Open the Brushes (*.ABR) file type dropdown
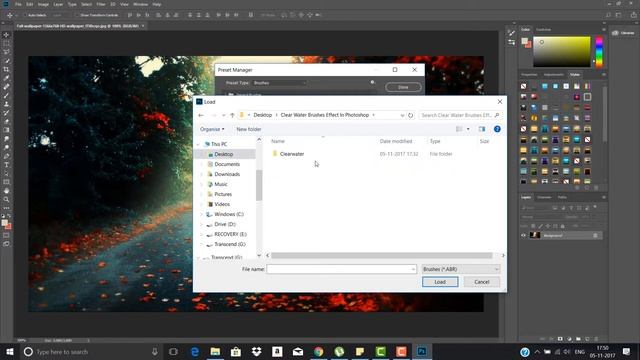The image size is (640, 360). point(460,269)
